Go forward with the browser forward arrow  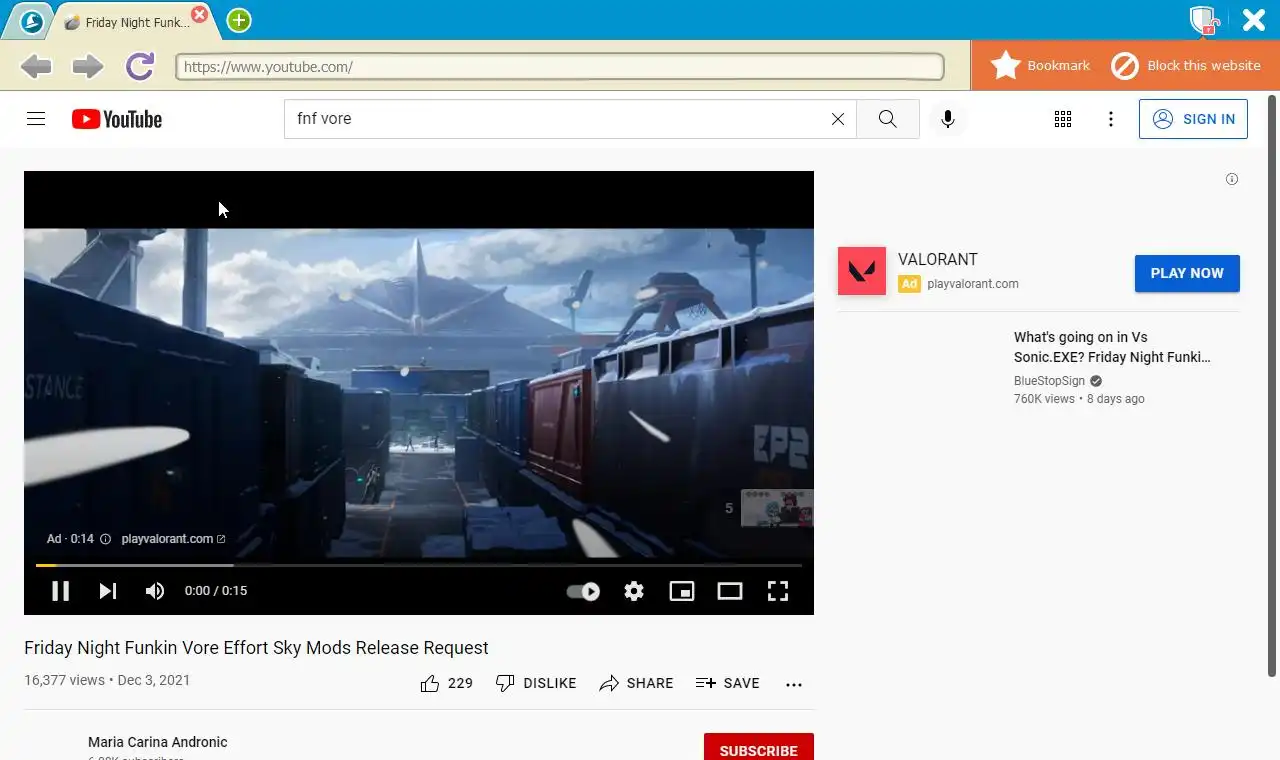[x=87, y=67]
